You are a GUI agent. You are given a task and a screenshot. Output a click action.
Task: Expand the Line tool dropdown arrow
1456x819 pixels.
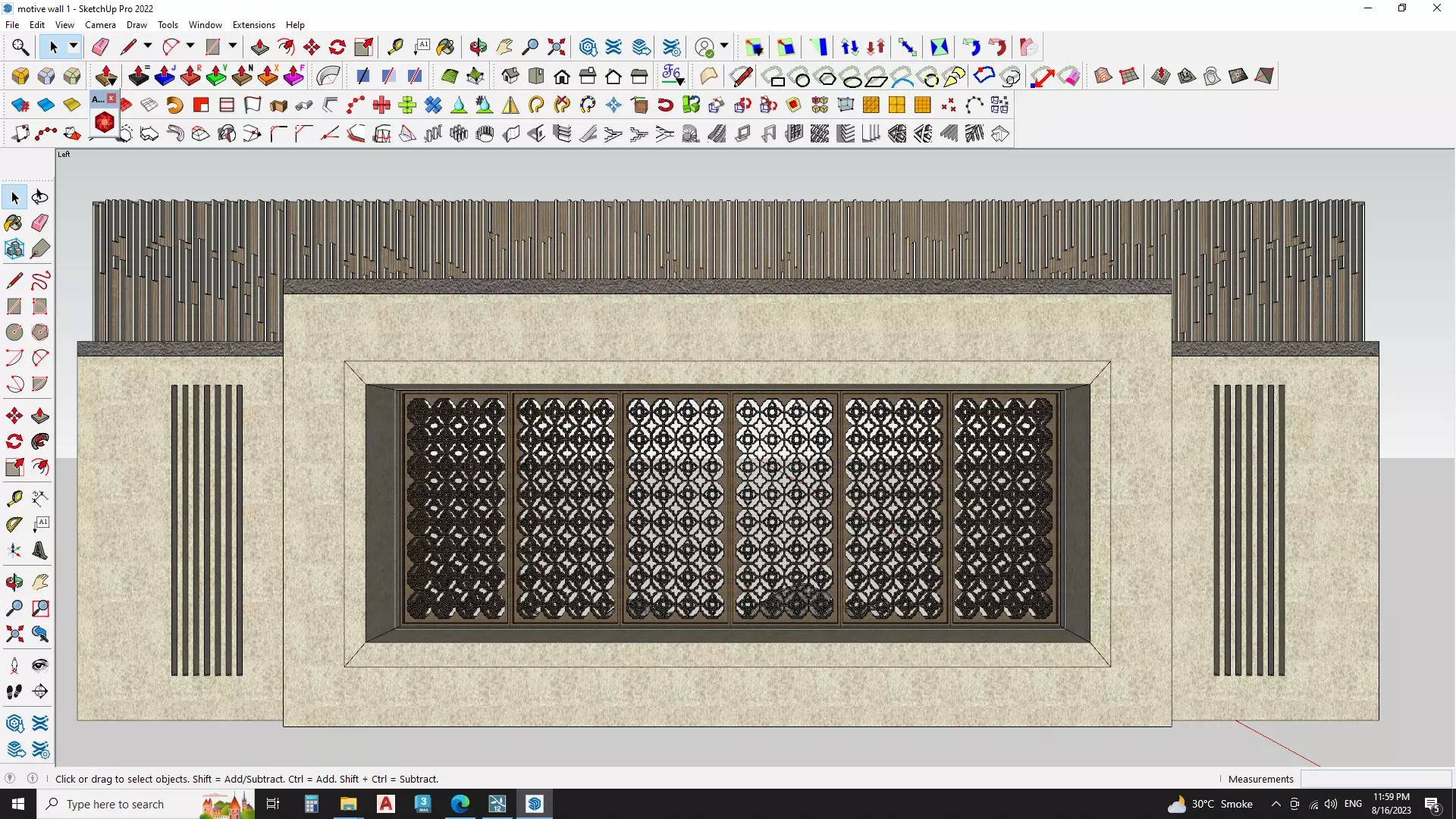point(148,47)
